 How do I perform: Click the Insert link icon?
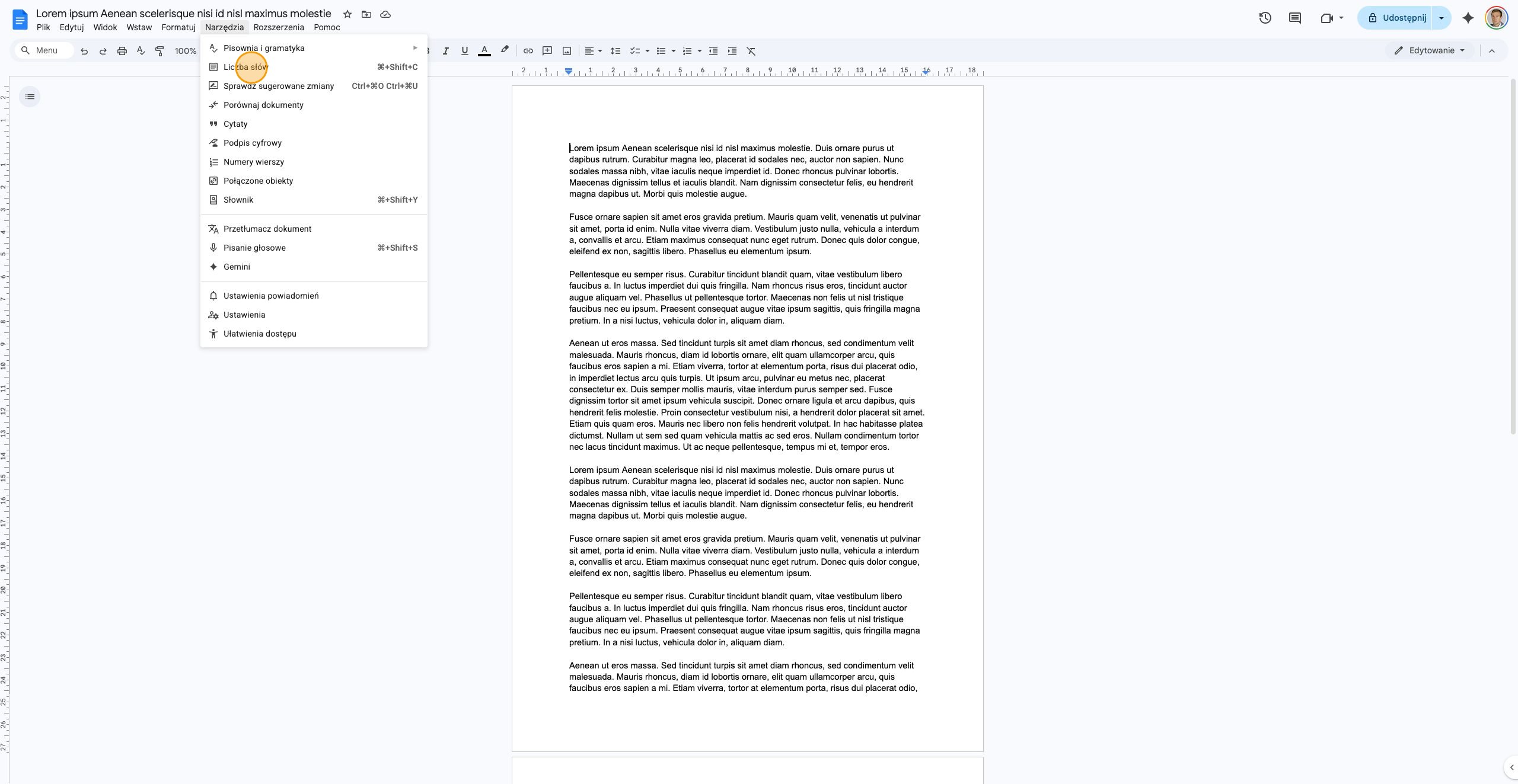tap(528, 51)
